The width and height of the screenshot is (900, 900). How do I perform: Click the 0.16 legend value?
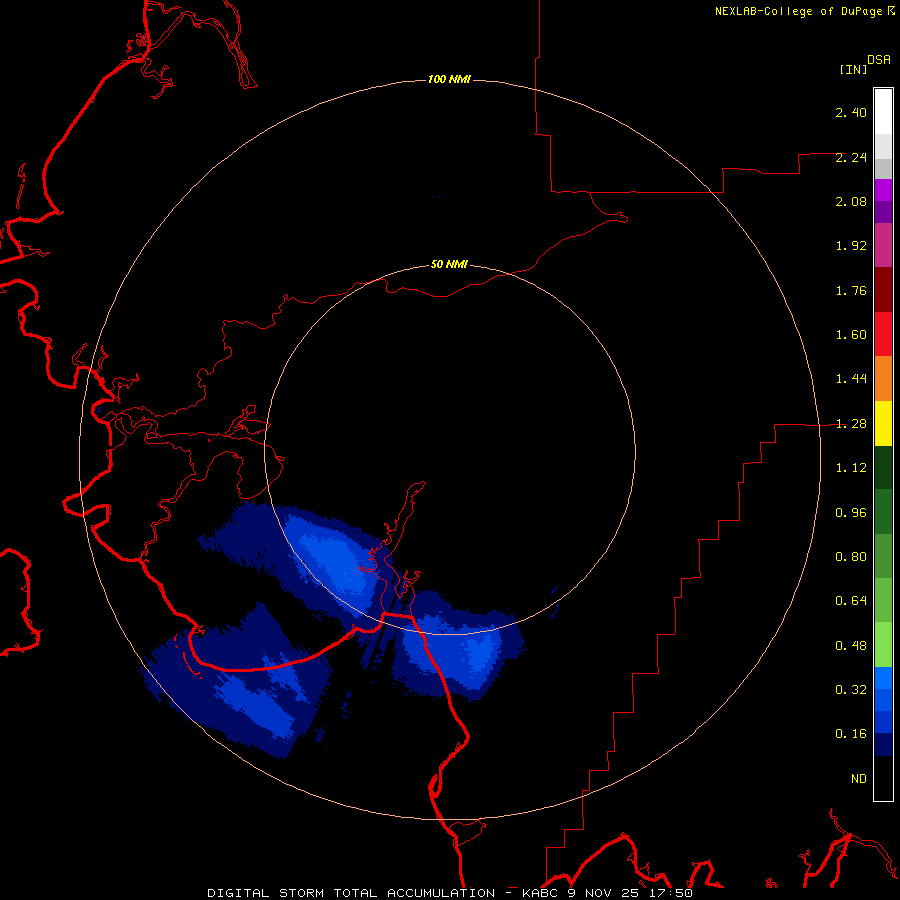(x=851, y=734)
